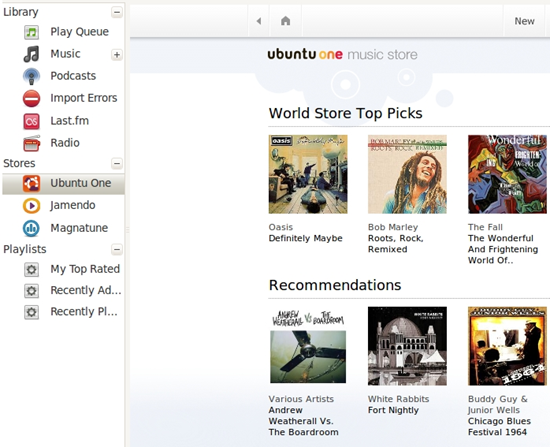Open Magnatune label in sidebar
550x447 pixels.
tap(79, 228)
